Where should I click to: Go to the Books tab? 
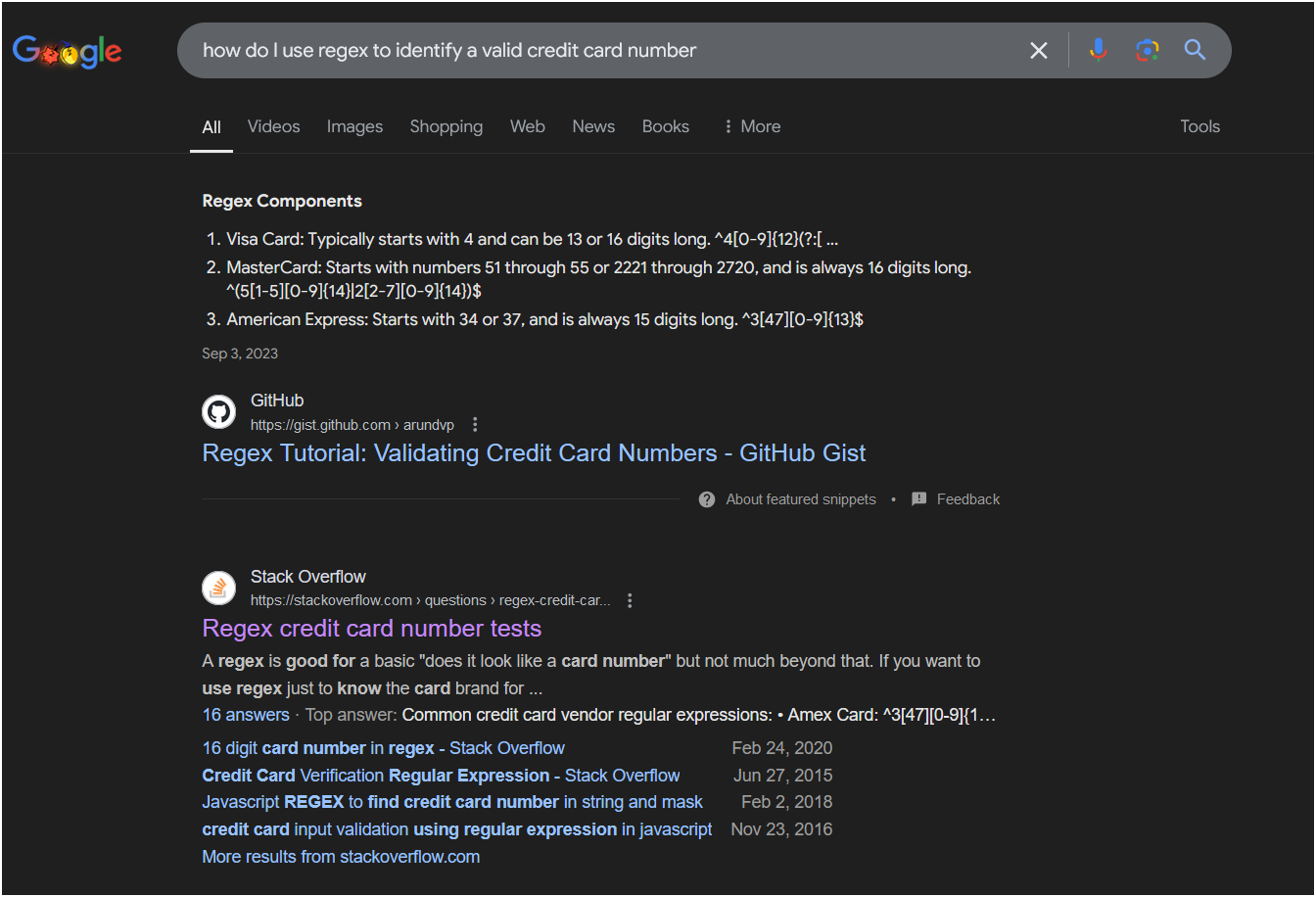pos(666,126)
